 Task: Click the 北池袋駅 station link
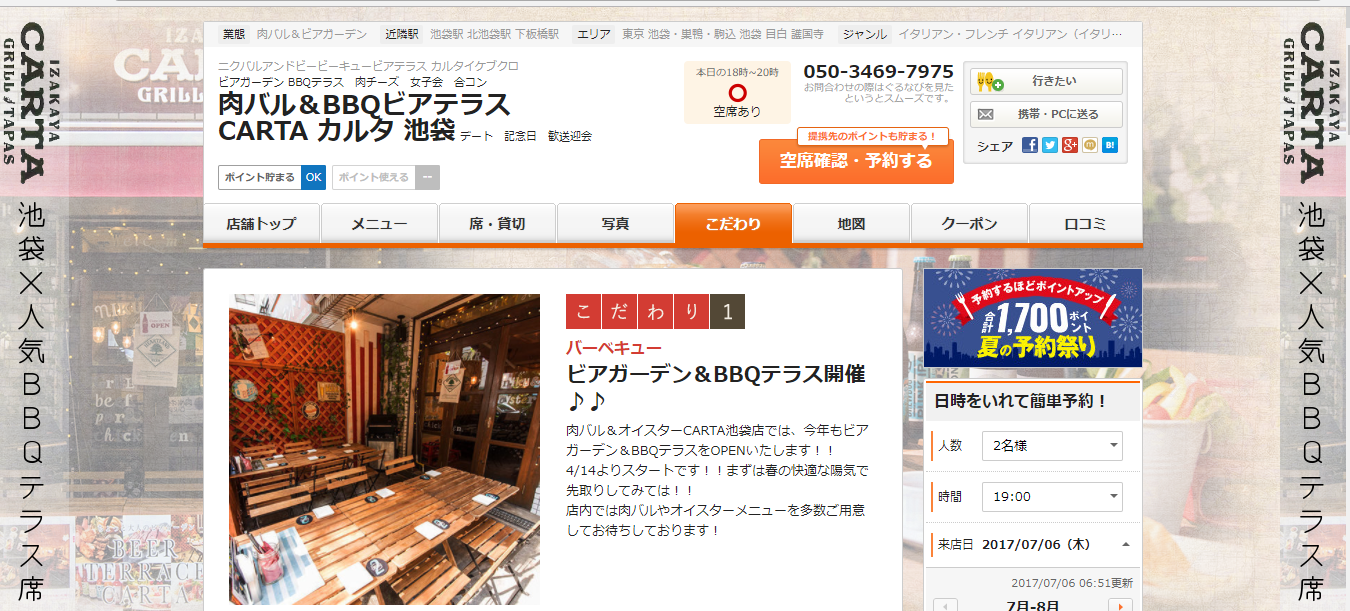pyautogui.click(x=490, y=34)
